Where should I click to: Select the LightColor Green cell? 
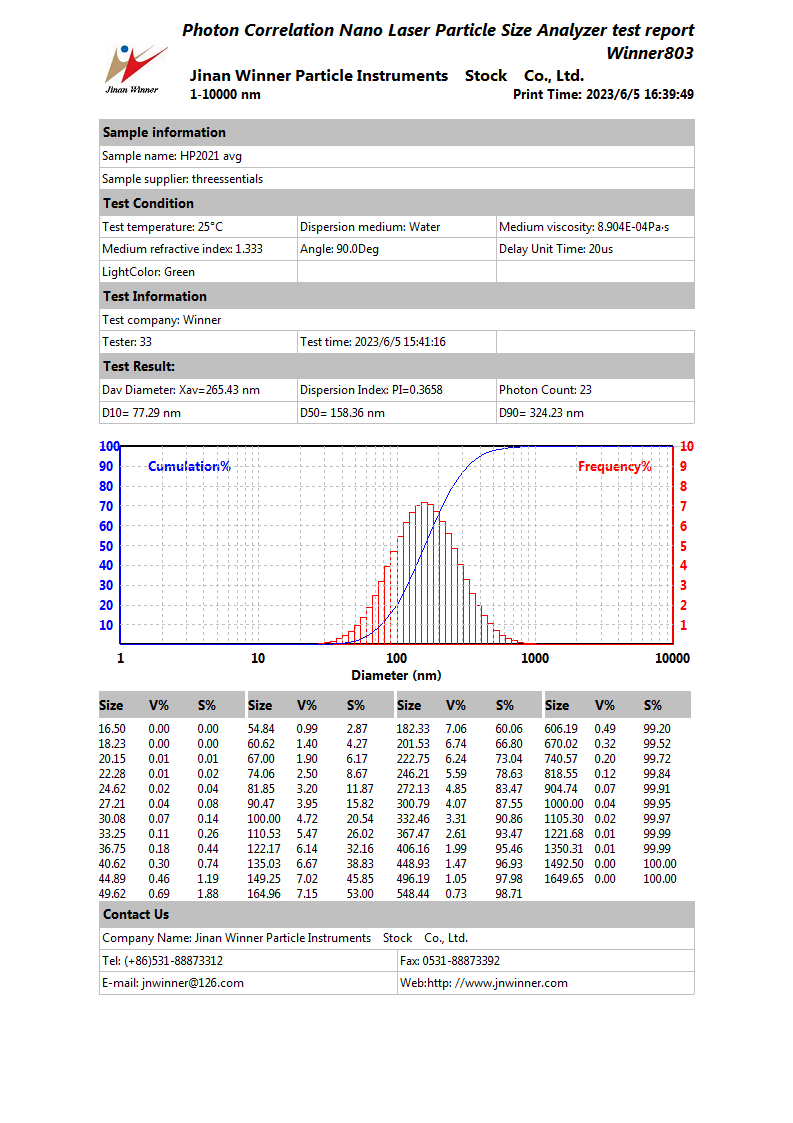point(149,272)
